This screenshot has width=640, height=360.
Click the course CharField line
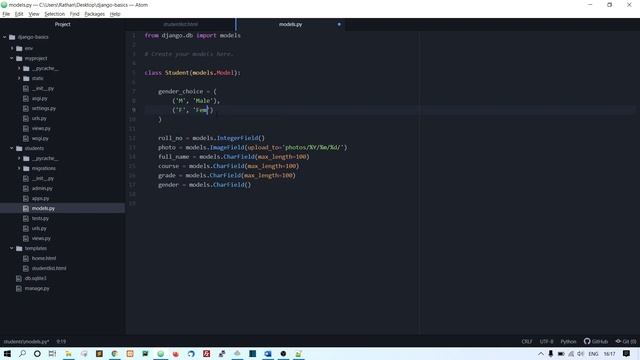[x=229, y=166]
